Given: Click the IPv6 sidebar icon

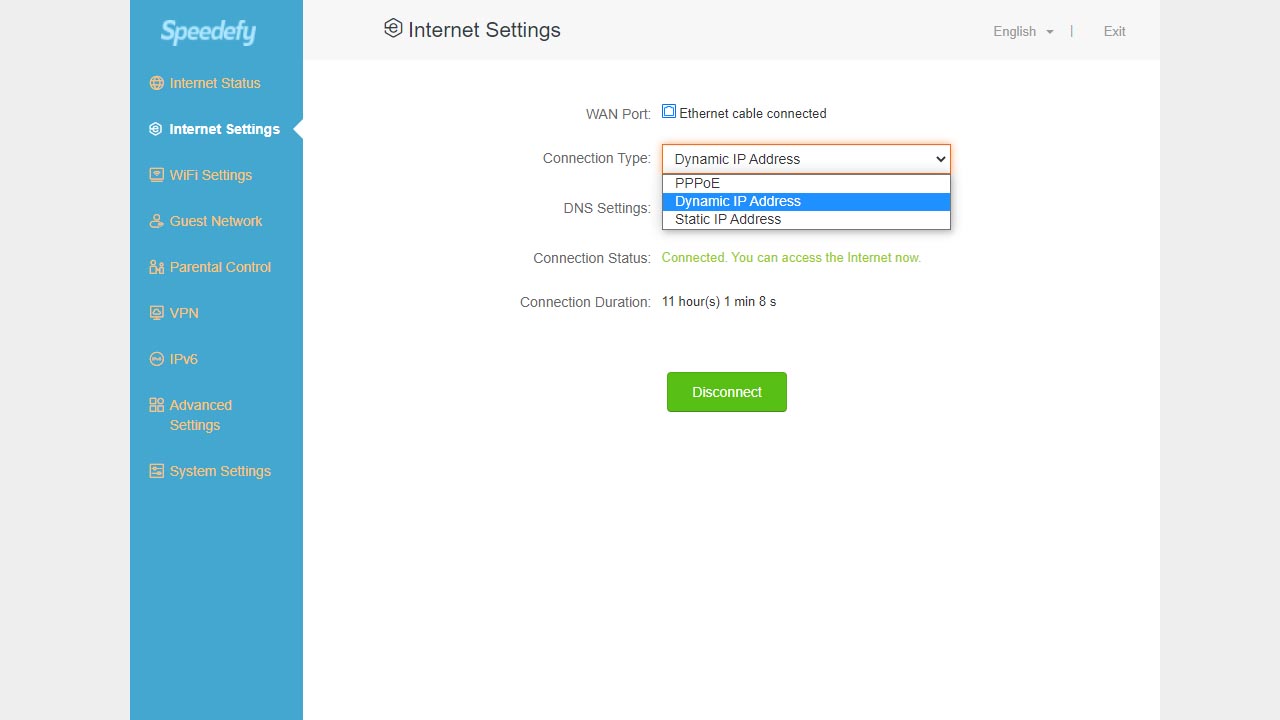Looking at the screenshot, I should tap(156, 359).
